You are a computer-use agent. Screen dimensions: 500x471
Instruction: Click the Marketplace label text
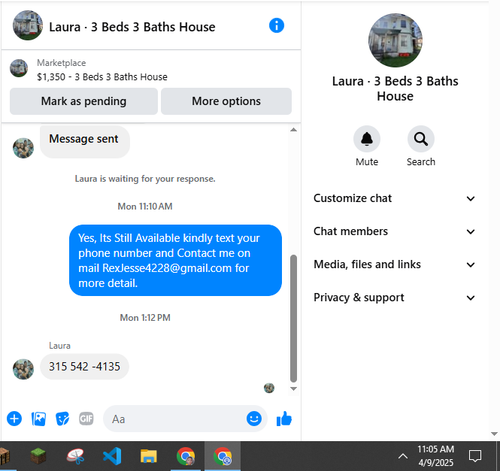click(61, 63)
